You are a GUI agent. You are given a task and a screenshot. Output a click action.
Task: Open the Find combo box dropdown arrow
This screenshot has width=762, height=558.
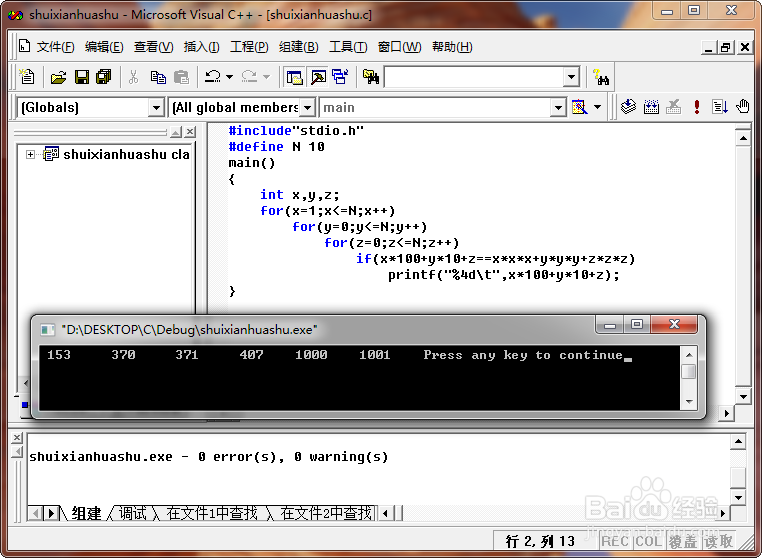pyautogui.click(x=572, y=77)
